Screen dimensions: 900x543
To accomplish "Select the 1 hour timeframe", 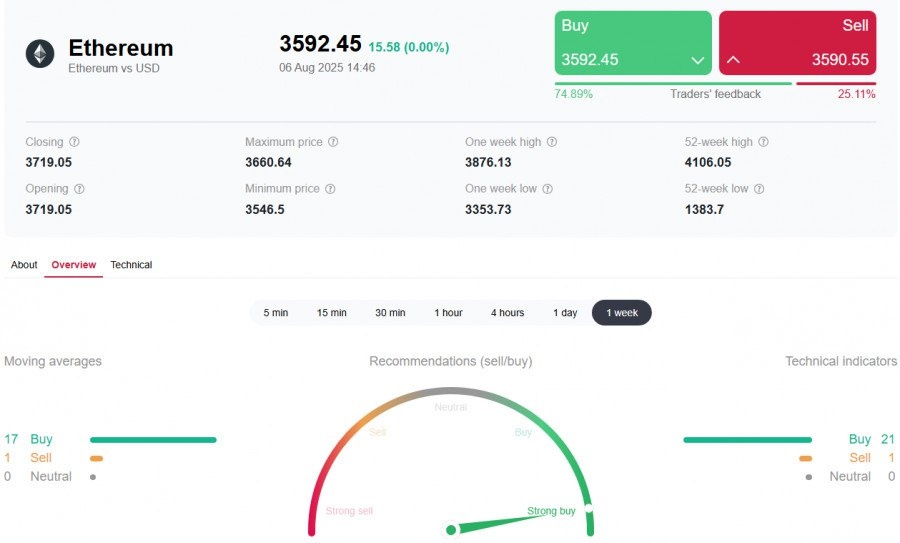I will tap(448, 313).
